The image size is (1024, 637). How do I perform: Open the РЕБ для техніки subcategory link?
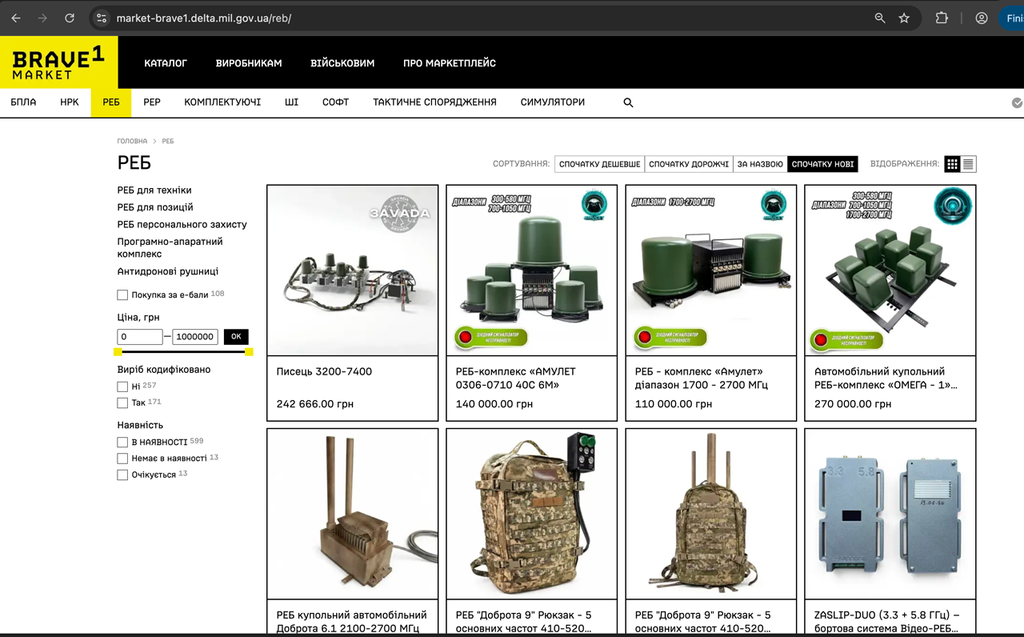pos(154,190)
